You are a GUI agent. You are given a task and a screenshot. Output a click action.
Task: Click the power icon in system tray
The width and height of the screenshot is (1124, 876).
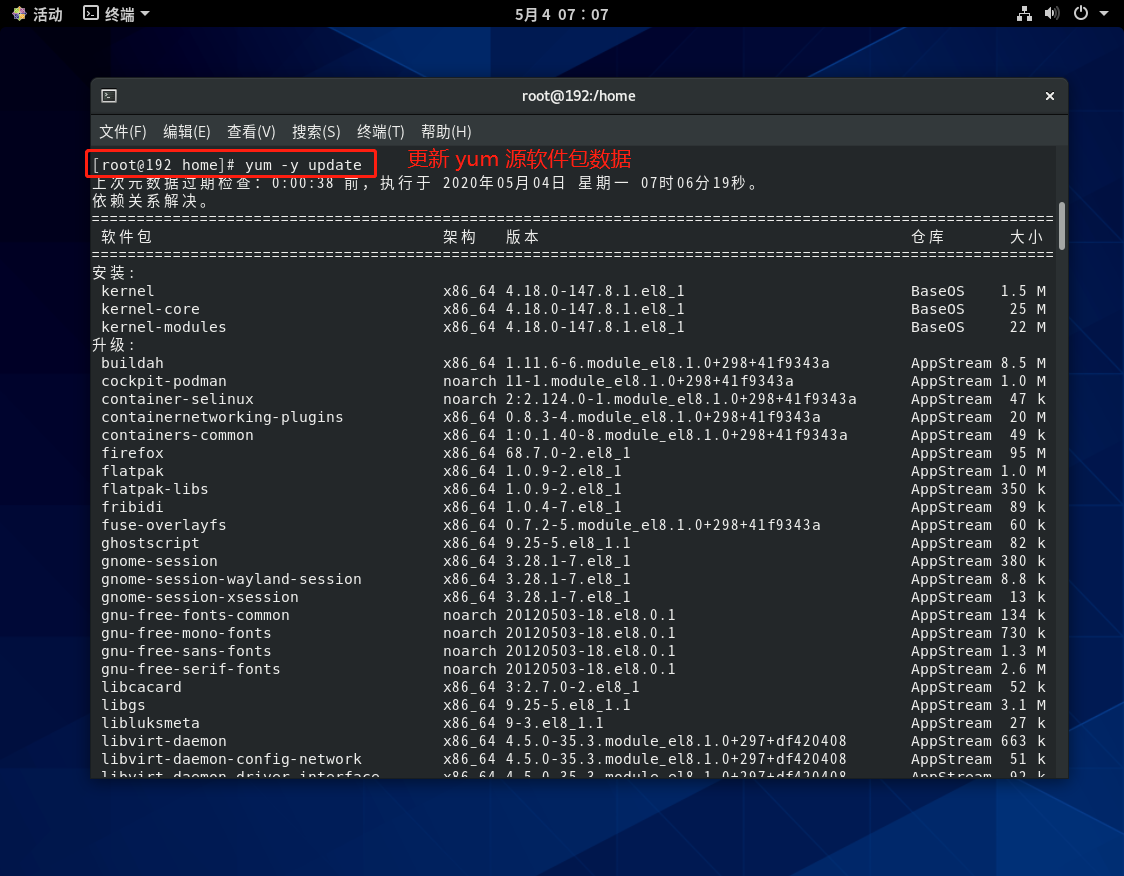coord(1080,14)
